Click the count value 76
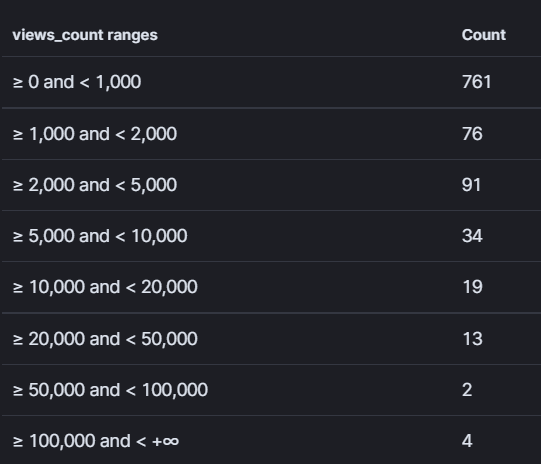541x464 pixels. coord(472,134)
